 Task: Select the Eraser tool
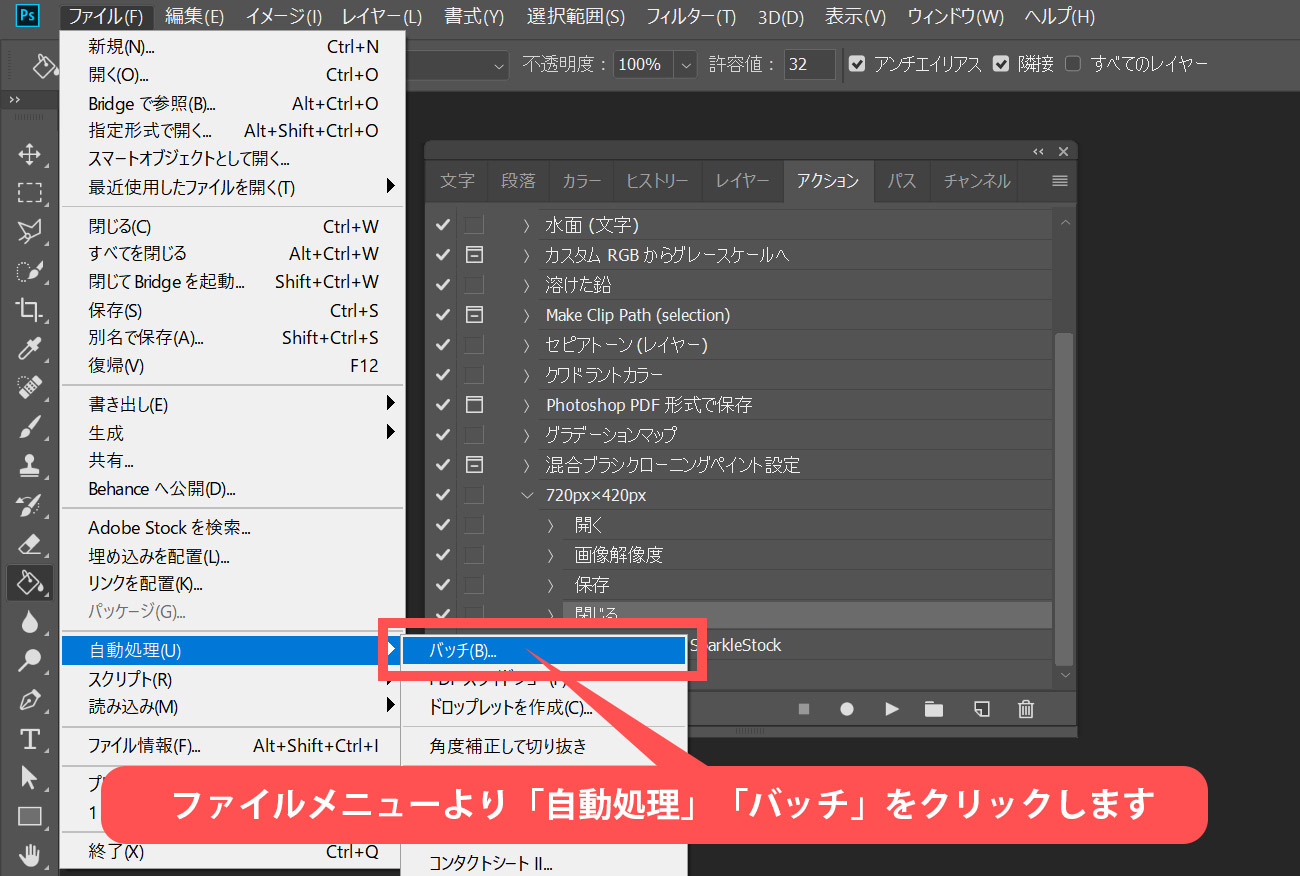tap(30, 544)
